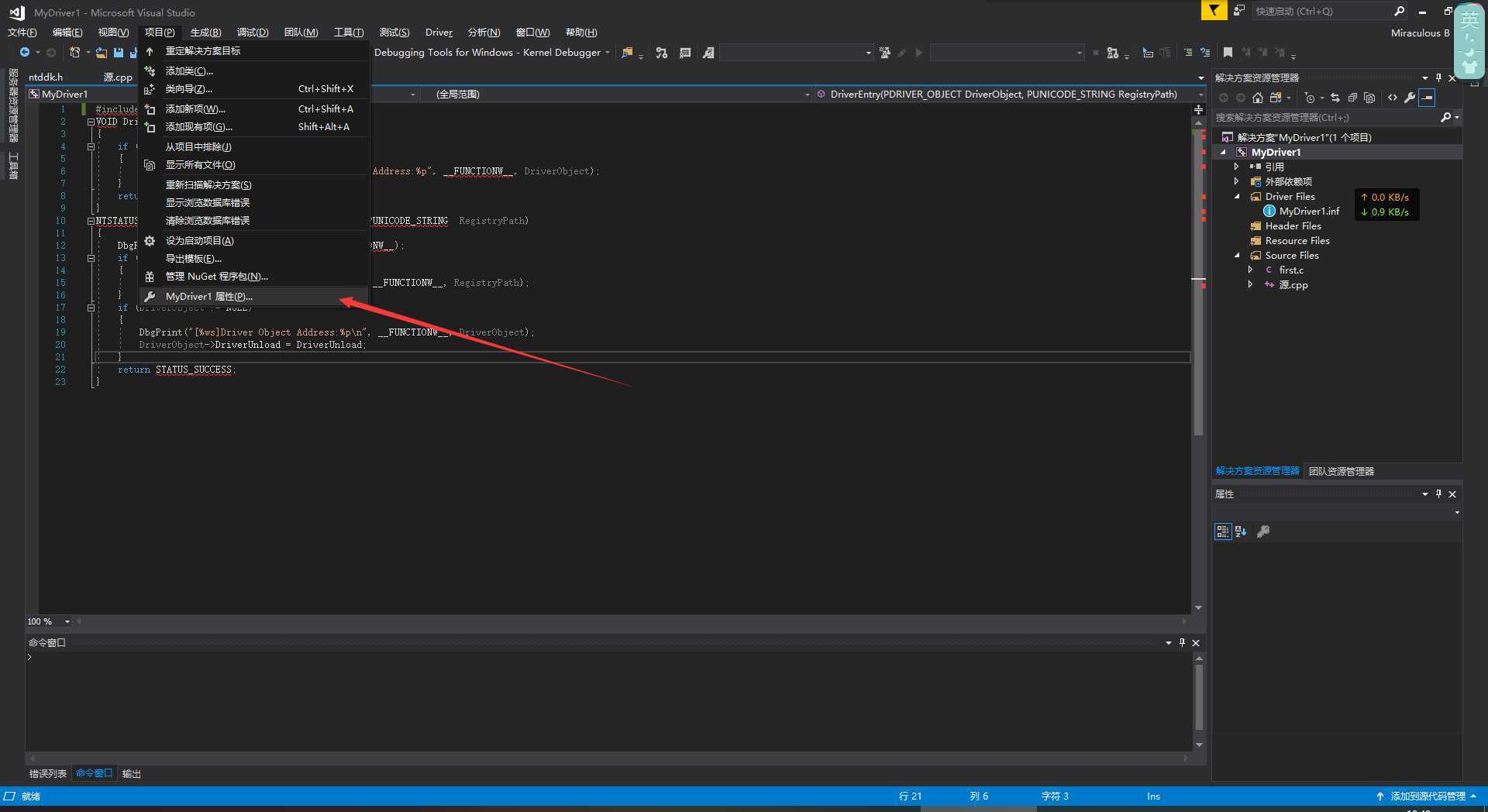Click the notifications flag icon
The image size is (1488, 812).
(x=1214, y=11)
